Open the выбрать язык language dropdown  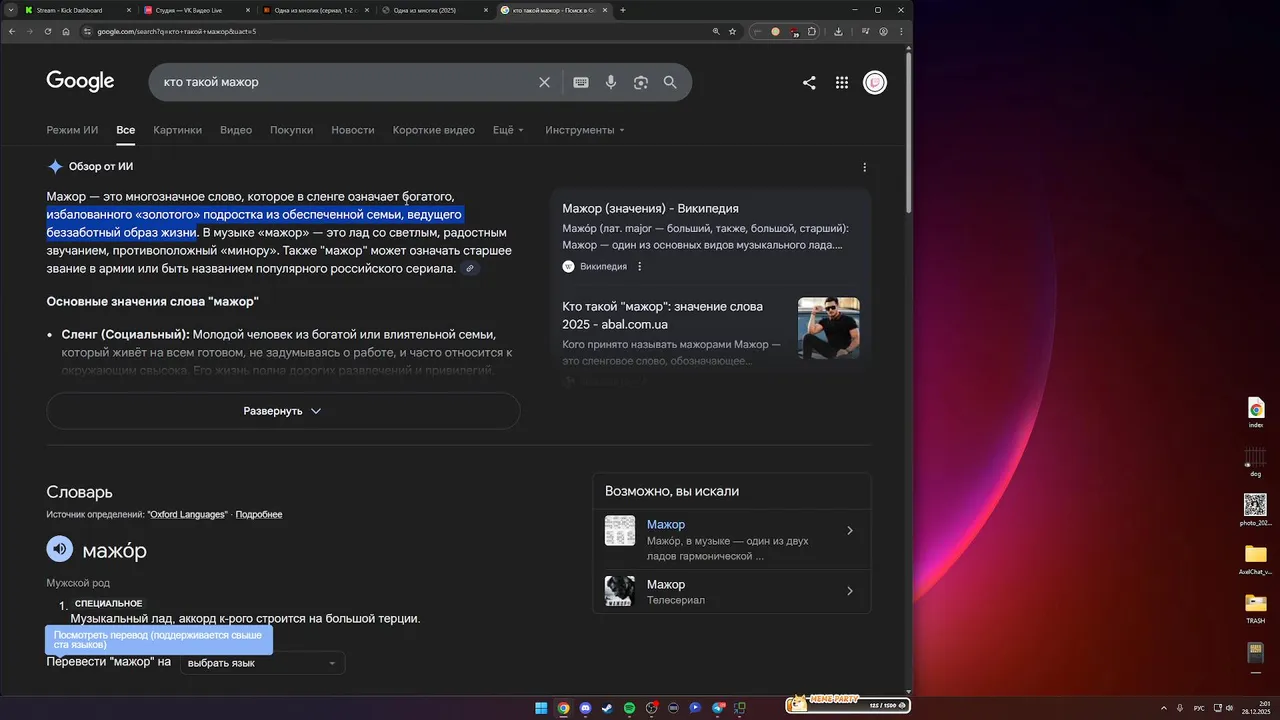[263, 663]
